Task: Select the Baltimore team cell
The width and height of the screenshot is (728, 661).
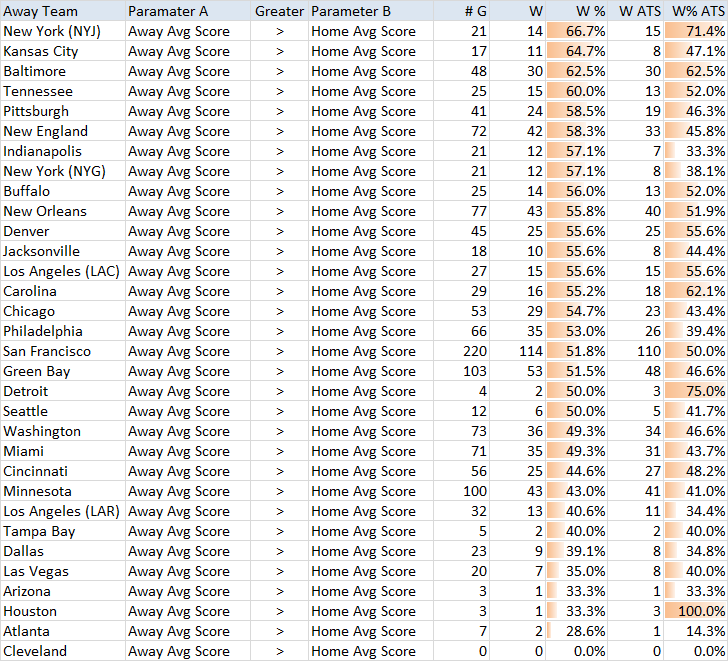Action: point(63,71)
